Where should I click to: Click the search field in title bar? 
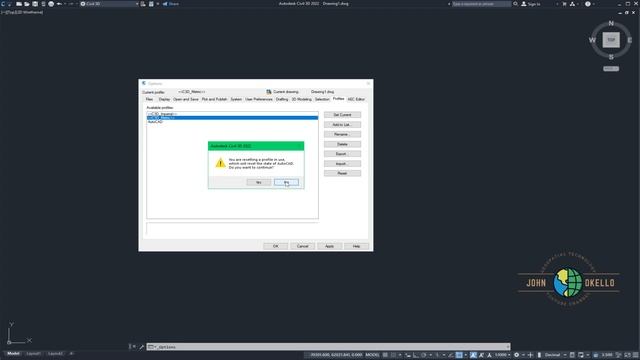tap(481, 4)
